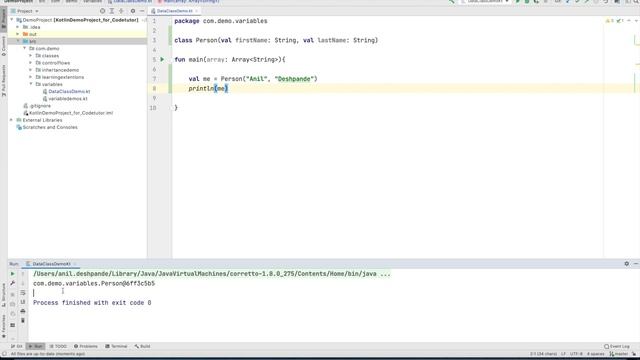Click the java path link in console output
The width and height of the screenshot is (640, 360).
coord(211,274)
